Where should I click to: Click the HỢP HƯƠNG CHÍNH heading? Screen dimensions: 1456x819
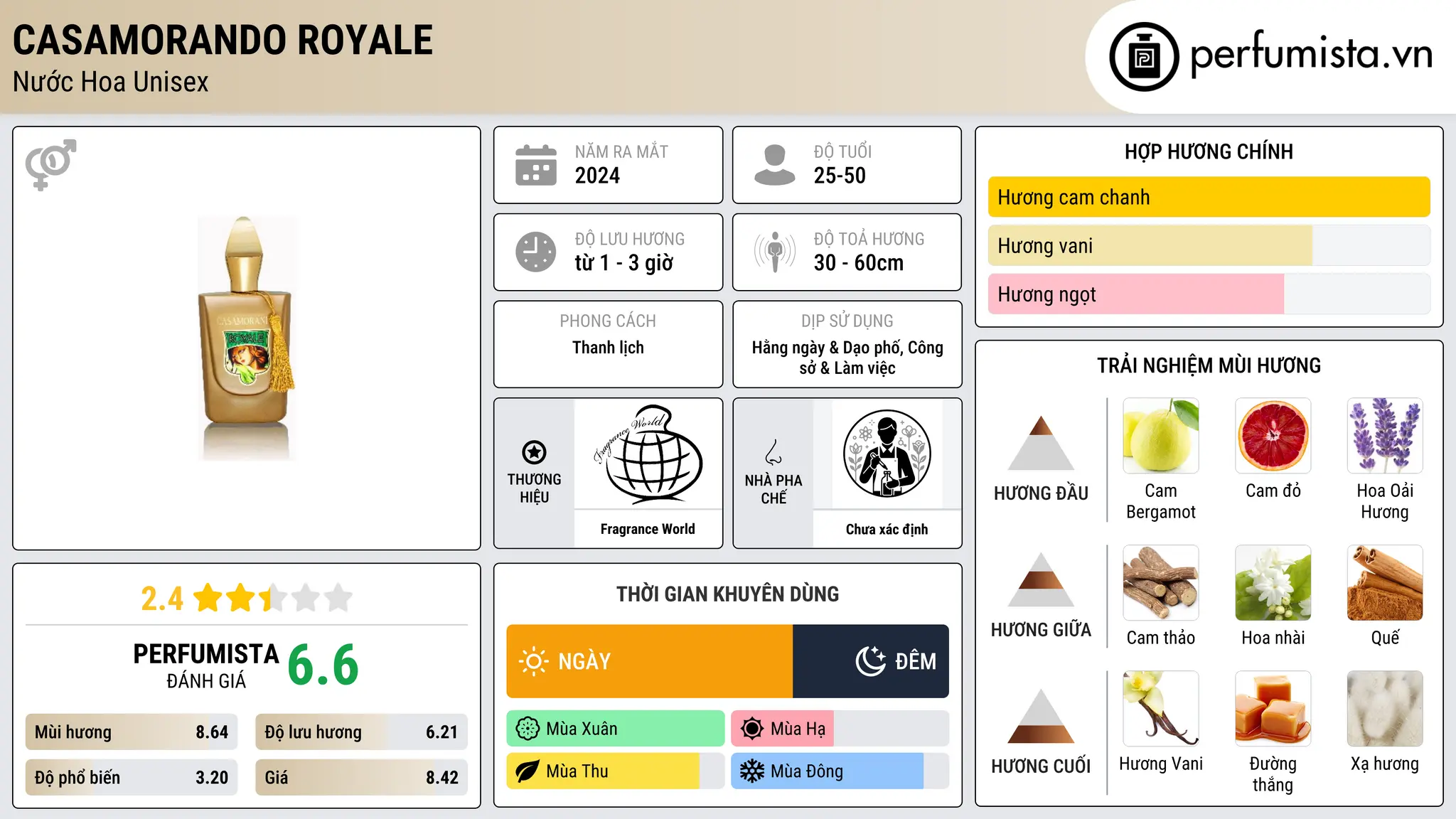click(1209, 151)
